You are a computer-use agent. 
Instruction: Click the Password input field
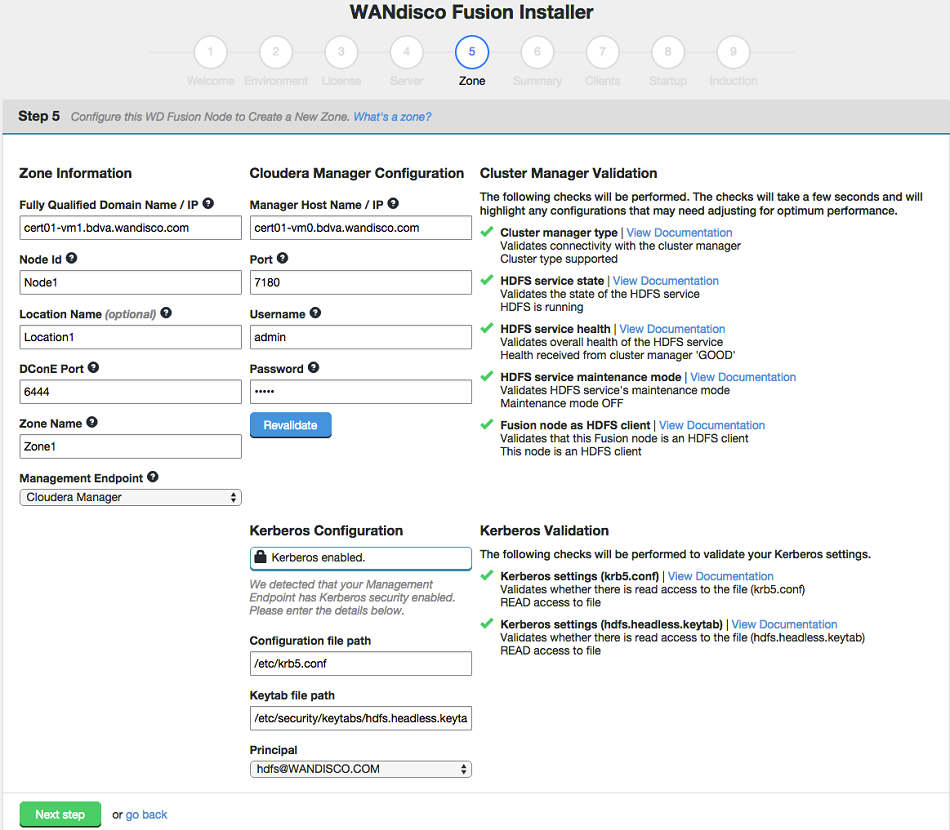(x=360, y=392)
